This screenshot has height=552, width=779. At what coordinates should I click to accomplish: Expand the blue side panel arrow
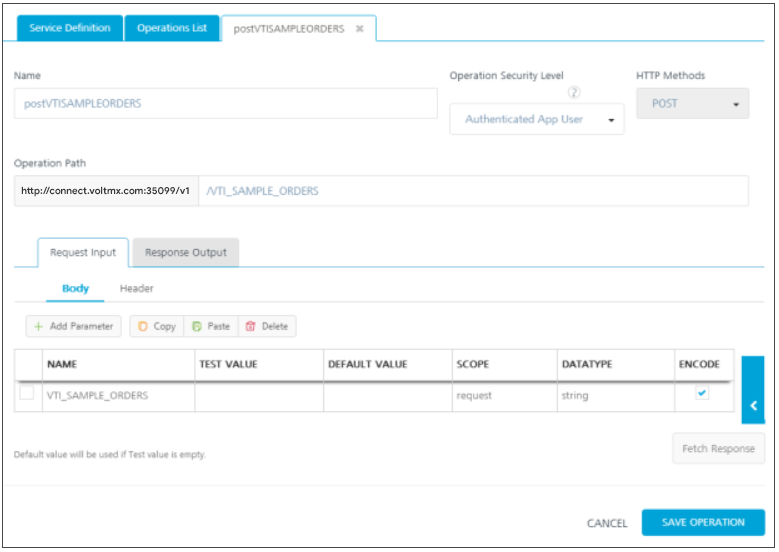coord(753,390)
